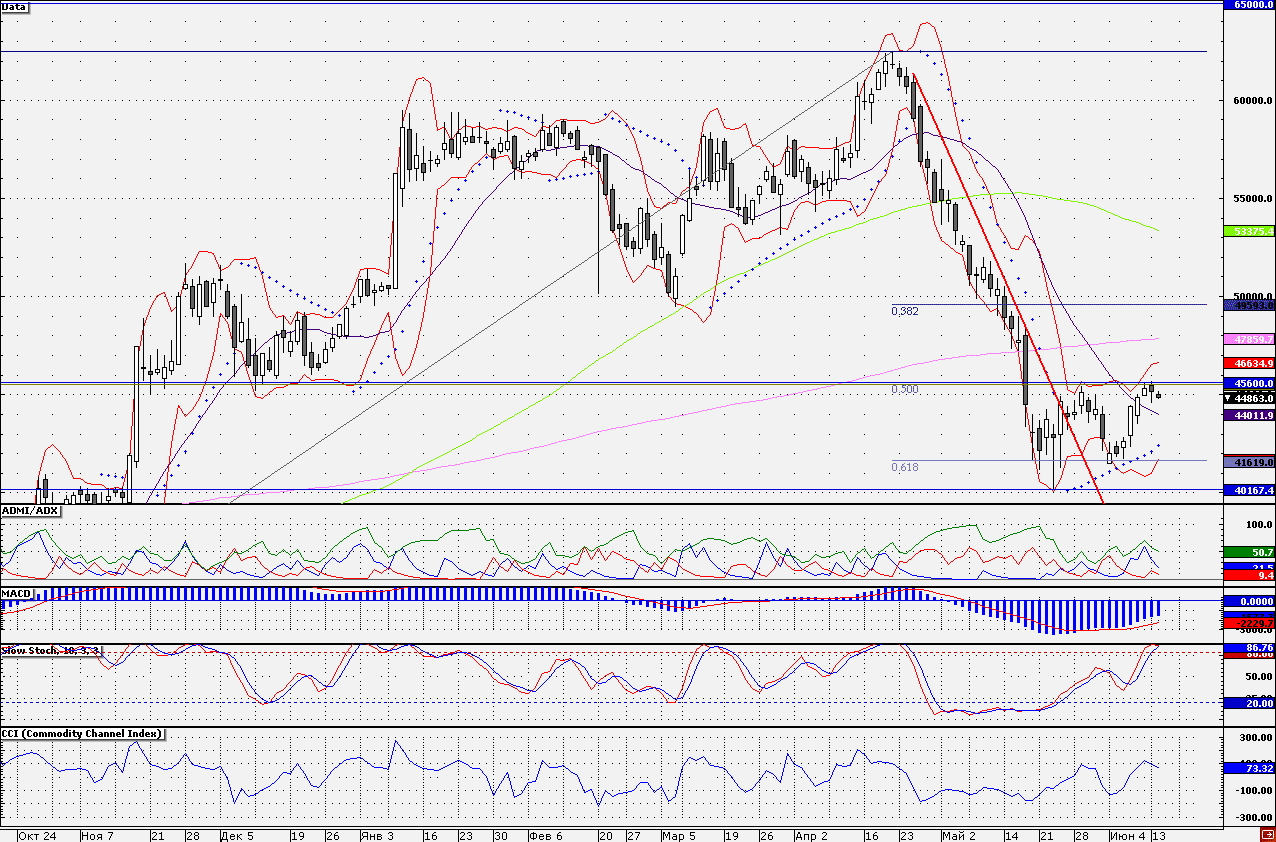
Task: Click the Июн 4 date on time axis
Action: pyautogui.click(x=1126, y=835)
